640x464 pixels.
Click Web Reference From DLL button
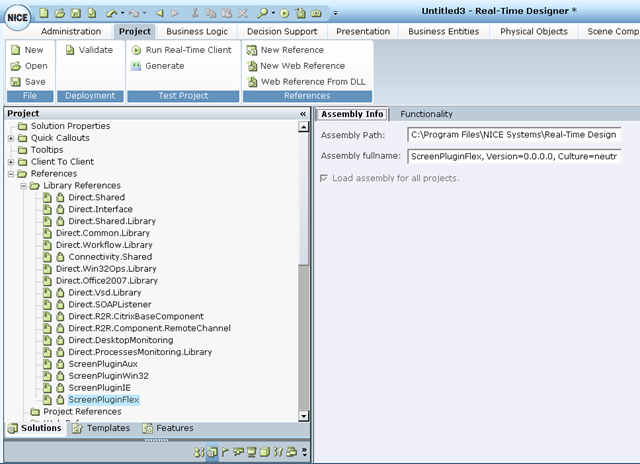pyautogui.click(x=307, y=82)
